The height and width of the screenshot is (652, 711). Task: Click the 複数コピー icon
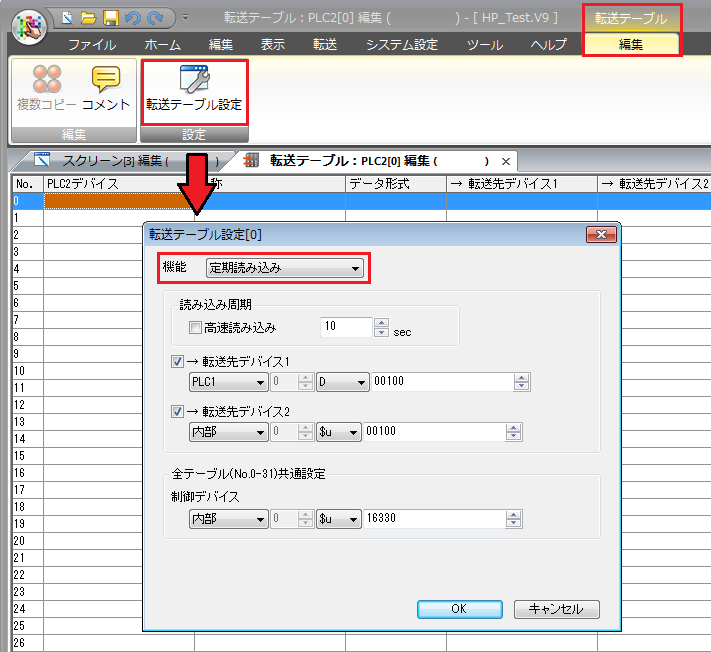(46, 80)
